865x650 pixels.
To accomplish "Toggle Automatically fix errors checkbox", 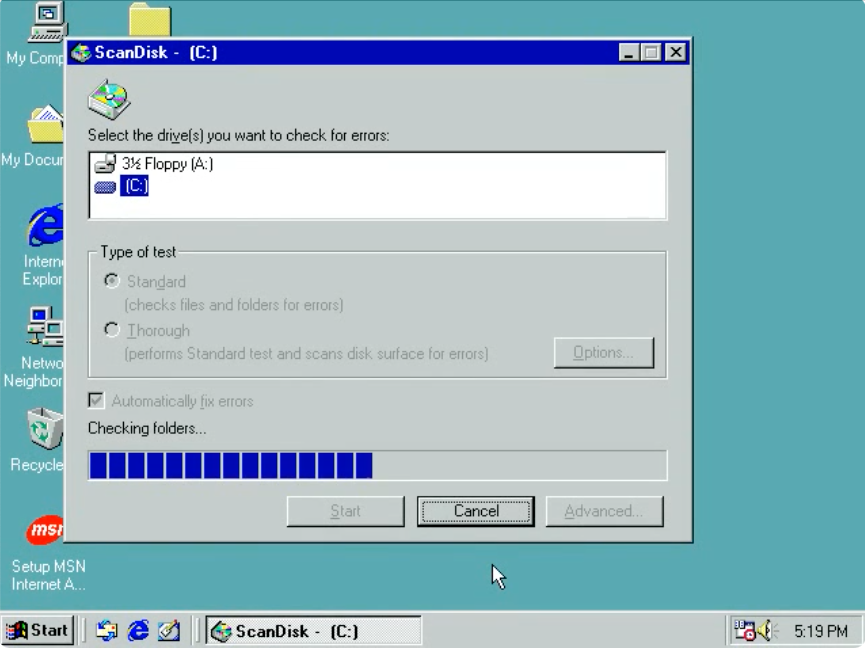I will tap(97, 401).
